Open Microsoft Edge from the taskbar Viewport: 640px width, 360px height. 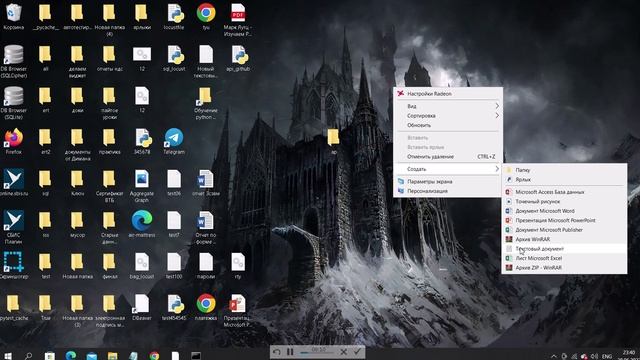click(x=71, y=356)
